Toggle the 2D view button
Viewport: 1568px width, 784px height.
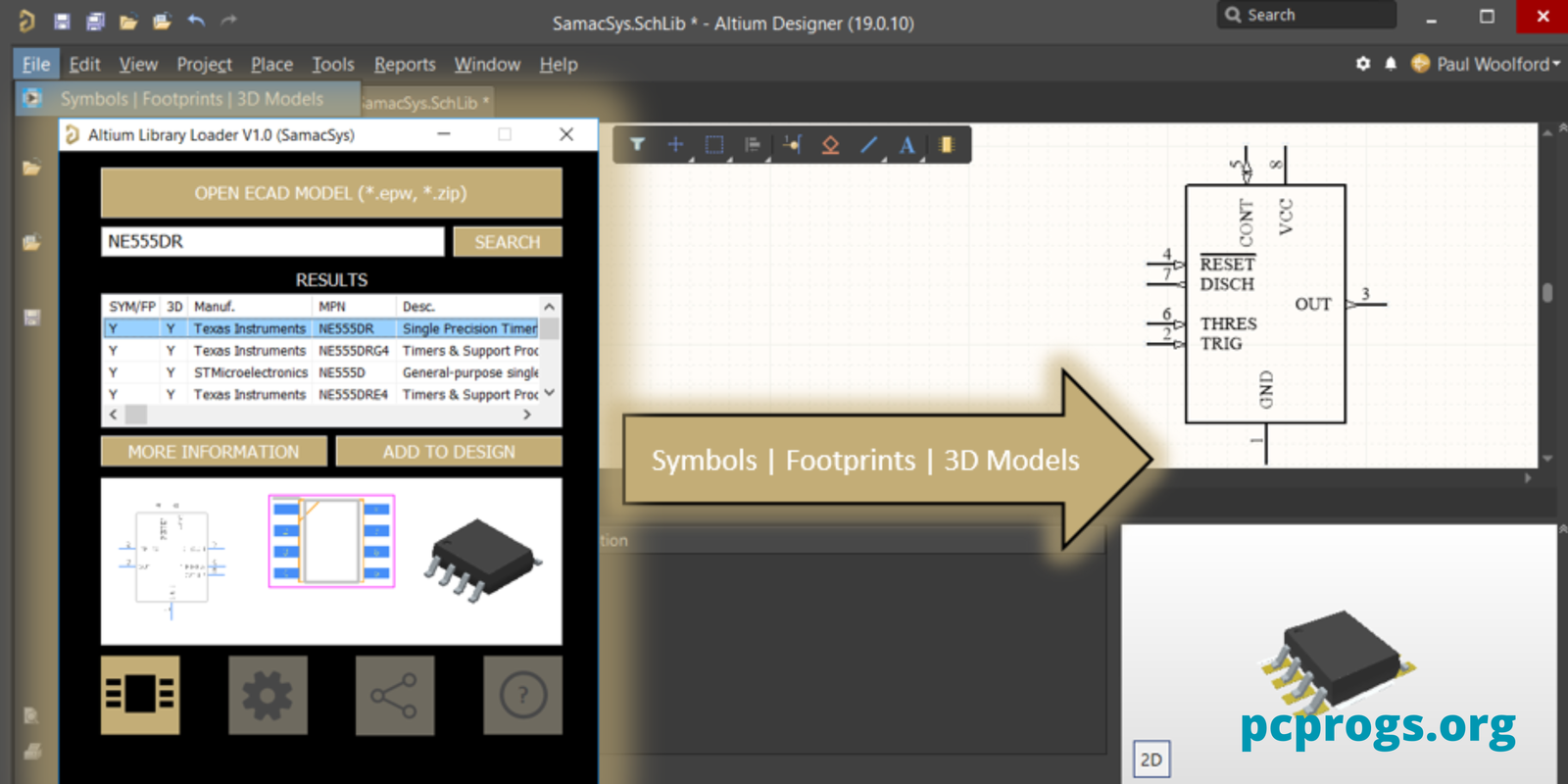(1151, 759)
